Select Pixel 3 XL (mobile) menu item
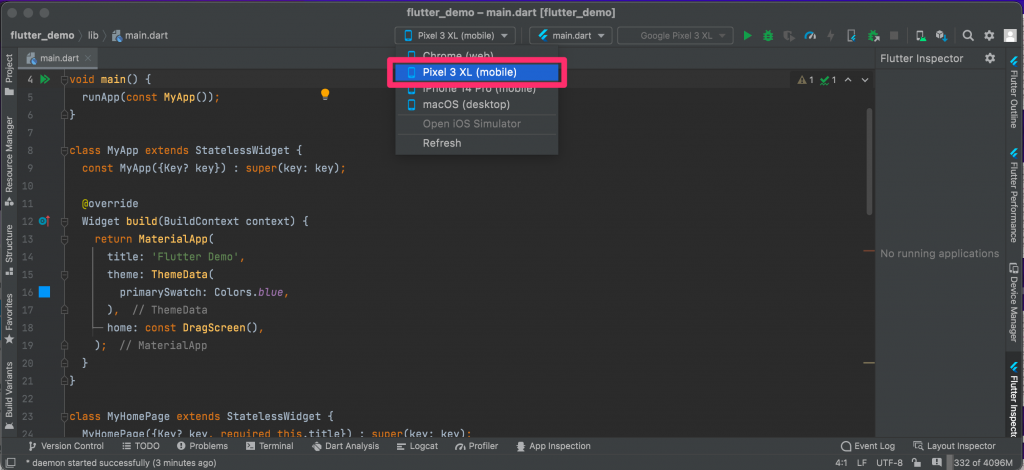Image resolution: width=1024 pixels, height=470 pixels. 476,72
